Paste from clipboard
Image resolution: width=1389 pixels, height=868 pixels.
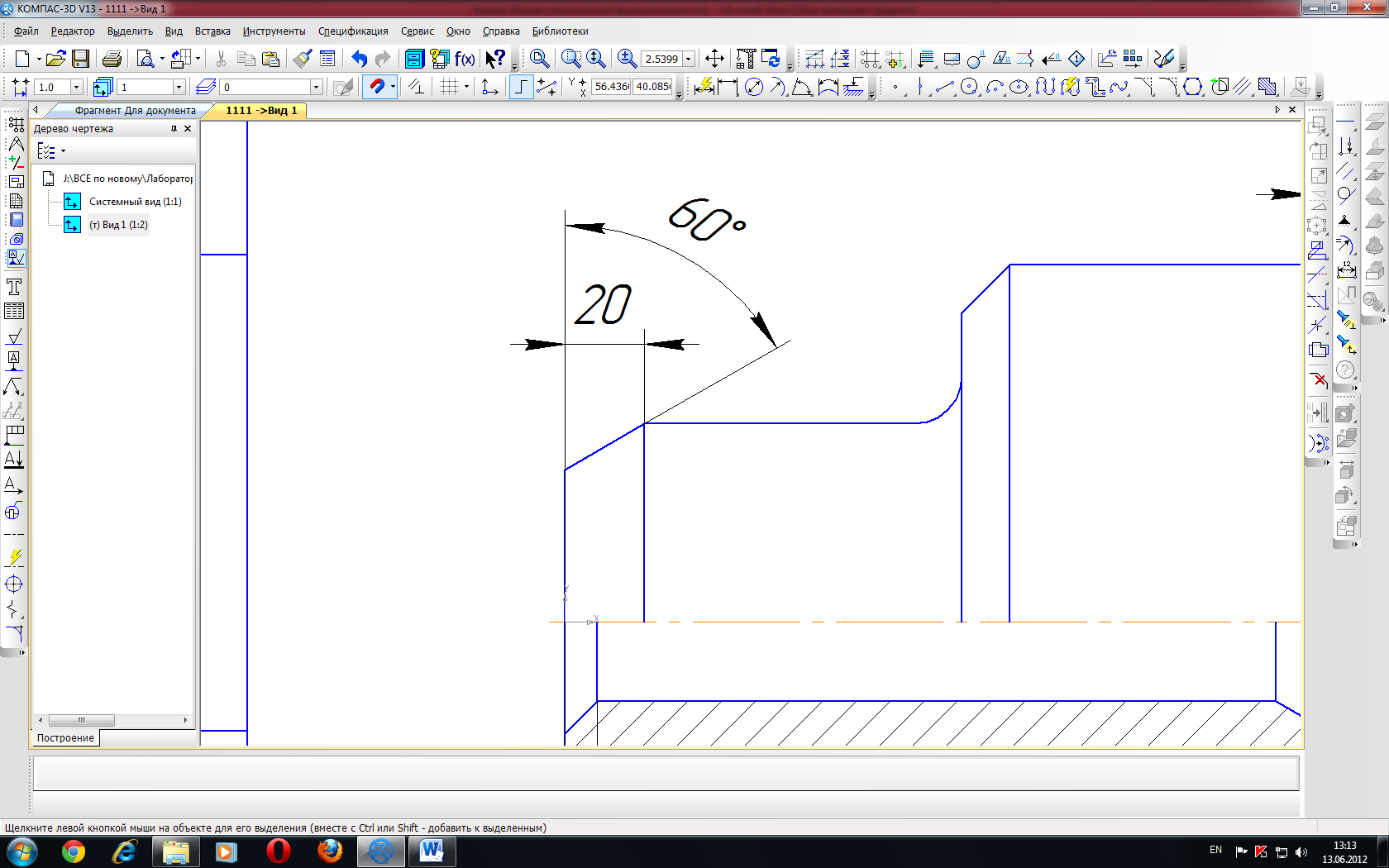270,59
